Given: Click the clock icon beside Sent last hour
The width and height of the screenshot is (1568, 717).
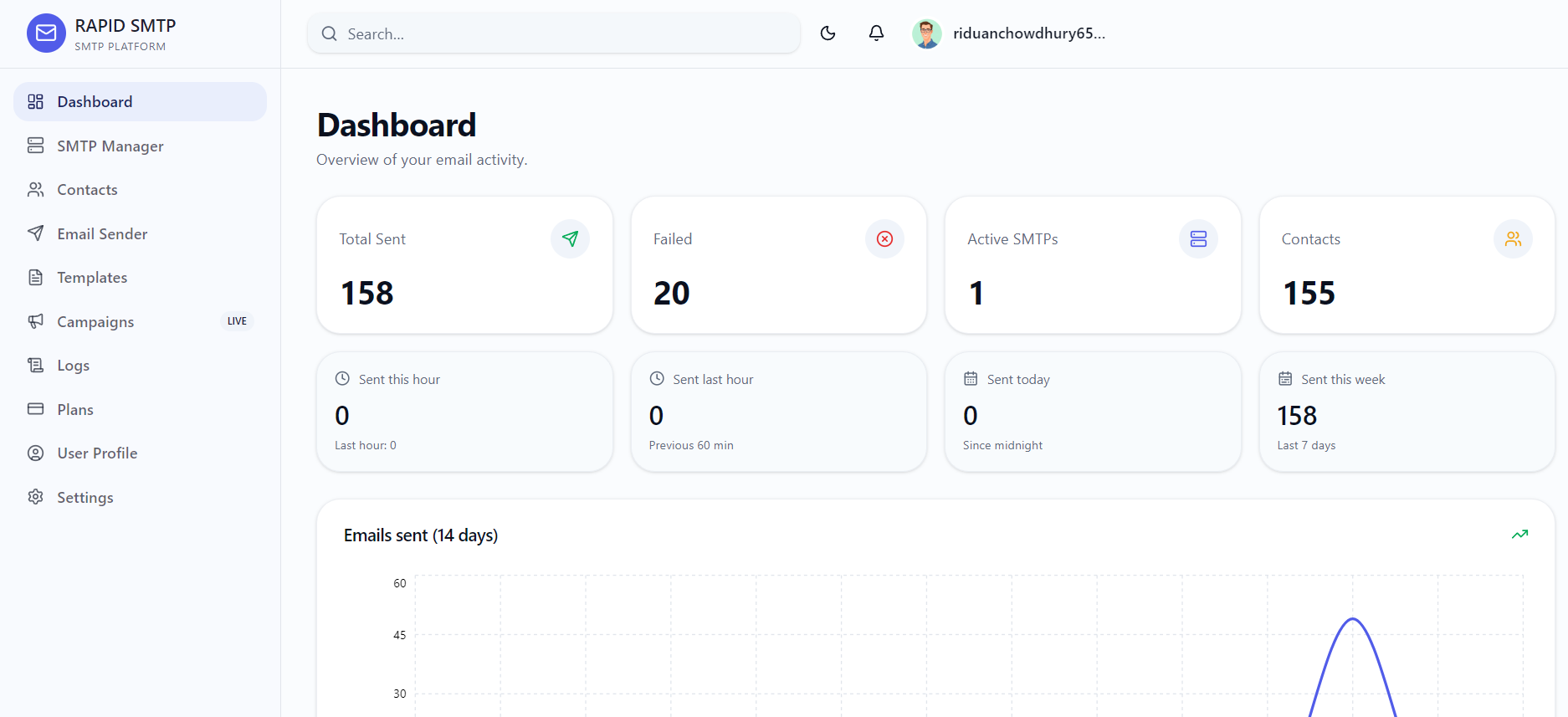Looking at the screenshot, I should (x=657, y=379).
